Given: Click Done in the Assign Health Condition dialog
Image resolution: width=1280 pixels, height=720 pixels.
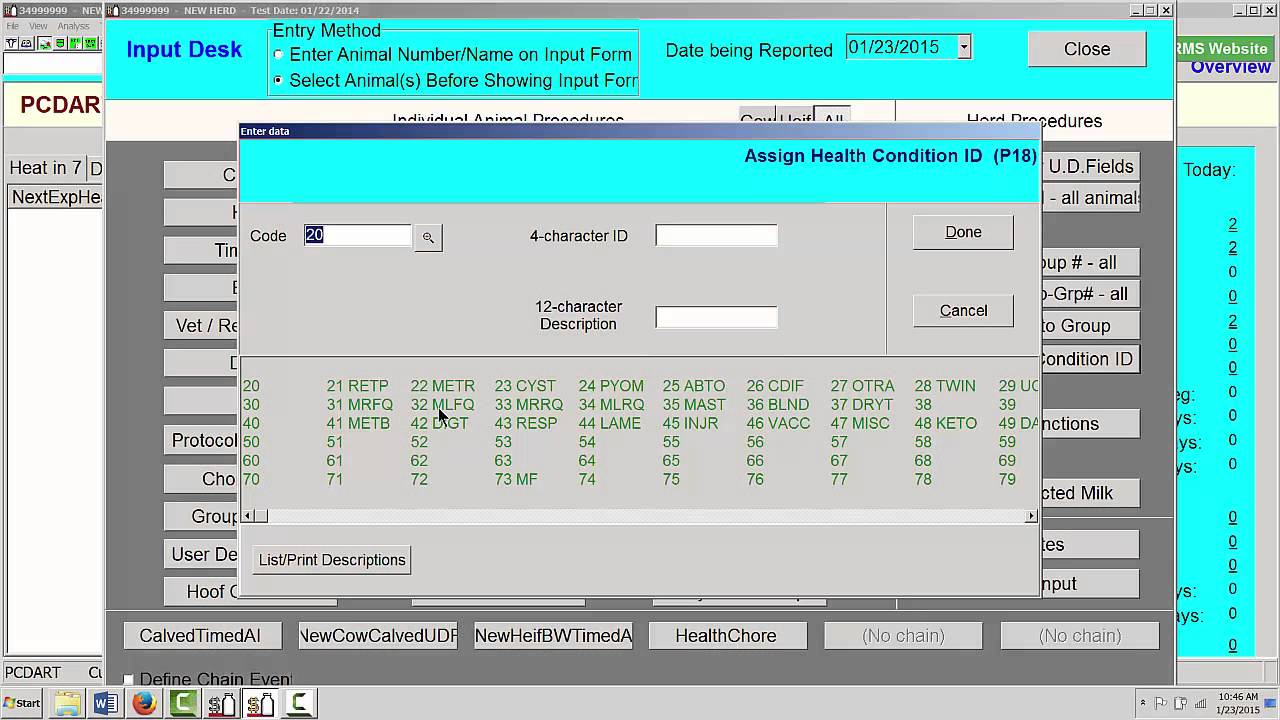Looking at the screenshot, I should click(963, 232).
